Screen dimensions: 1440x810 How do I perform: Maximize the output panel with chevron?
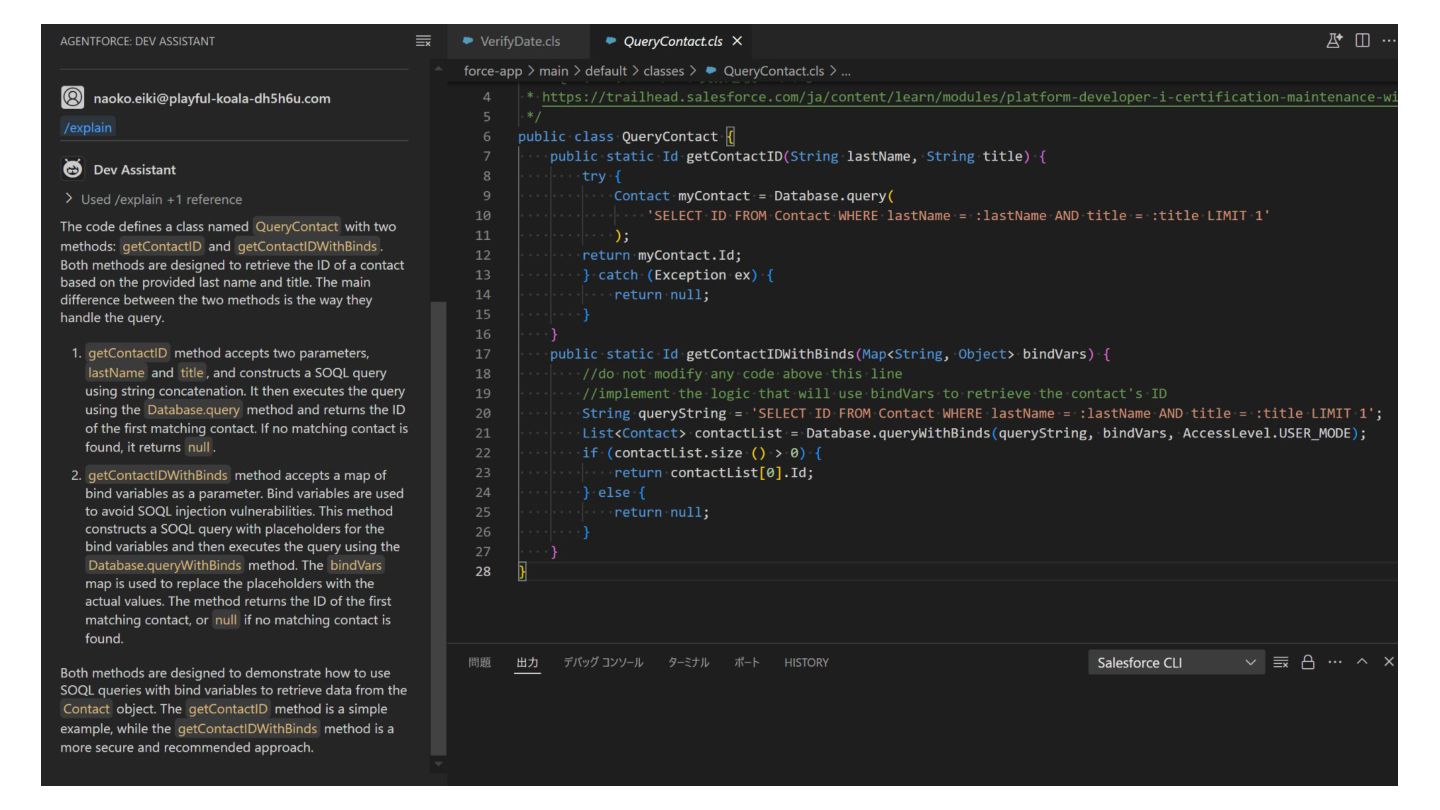[1363, 662]
